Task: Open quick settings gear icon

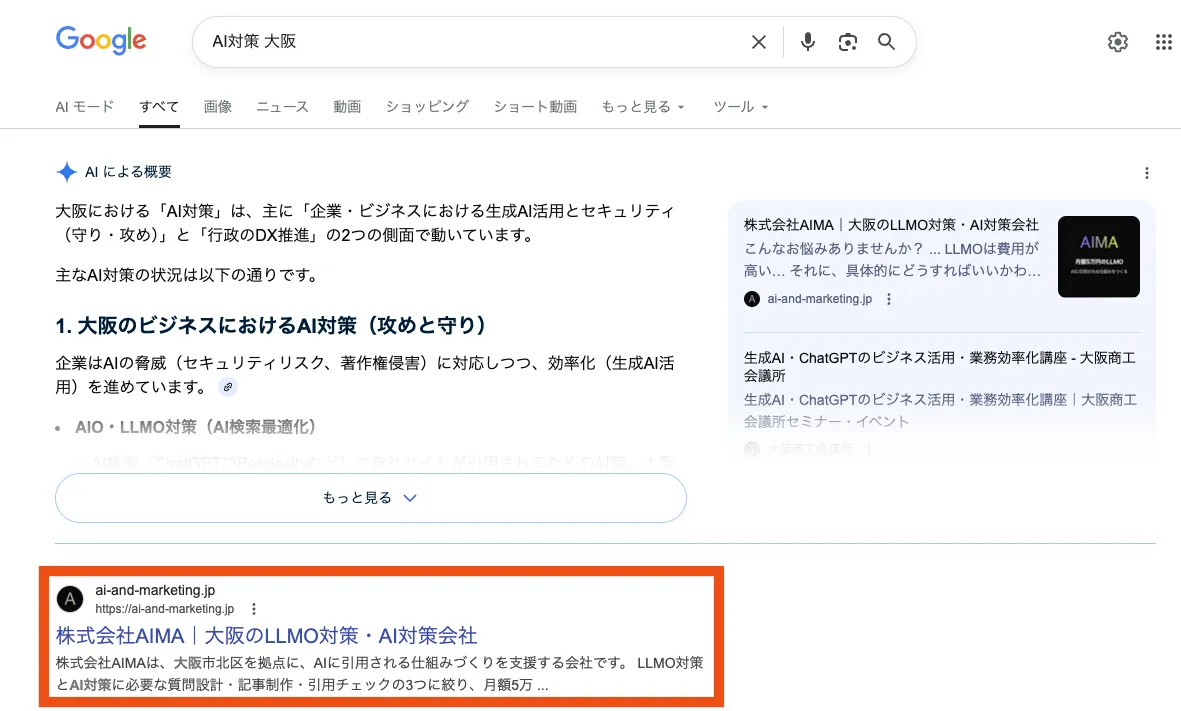Action: click(x=1118, y=42)
